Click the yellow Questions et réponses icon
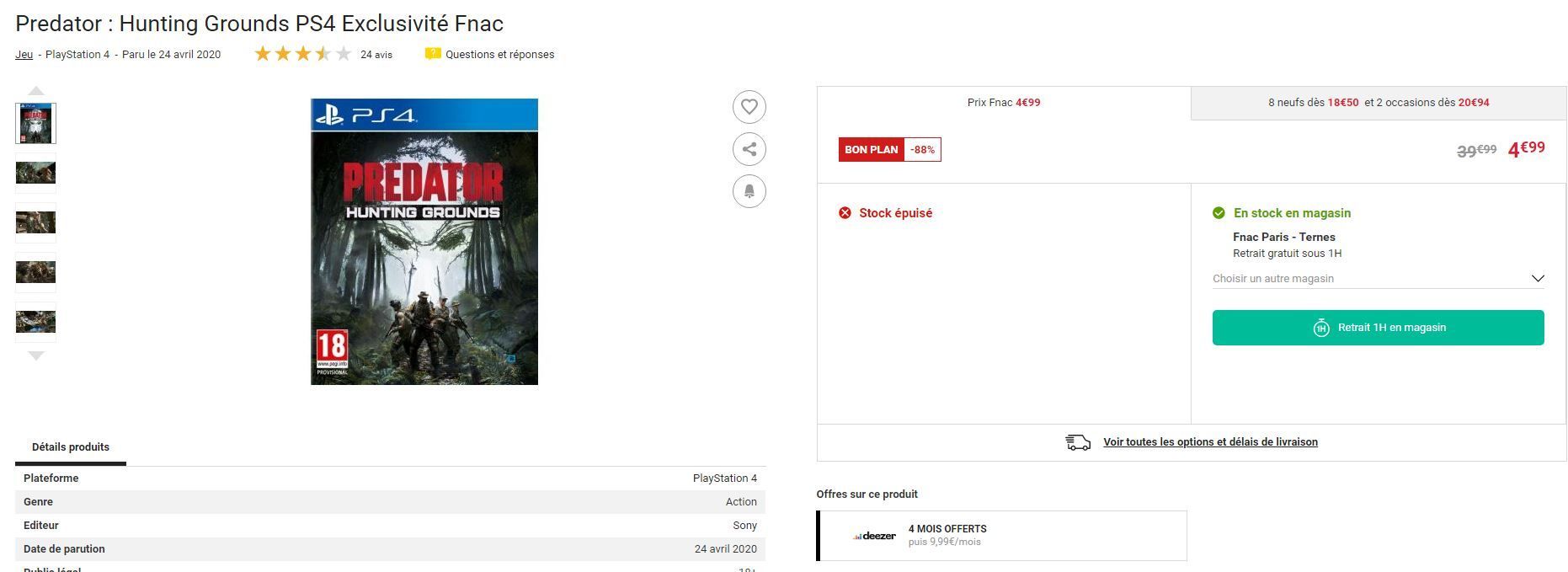Screen dimensions: 1568x572 pos(433,54)
